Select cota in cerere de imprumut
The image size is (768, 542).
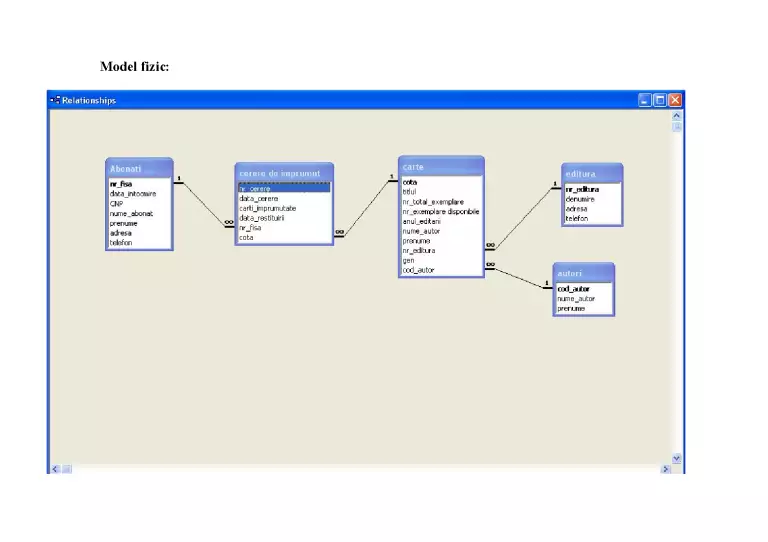pos(284,237)
